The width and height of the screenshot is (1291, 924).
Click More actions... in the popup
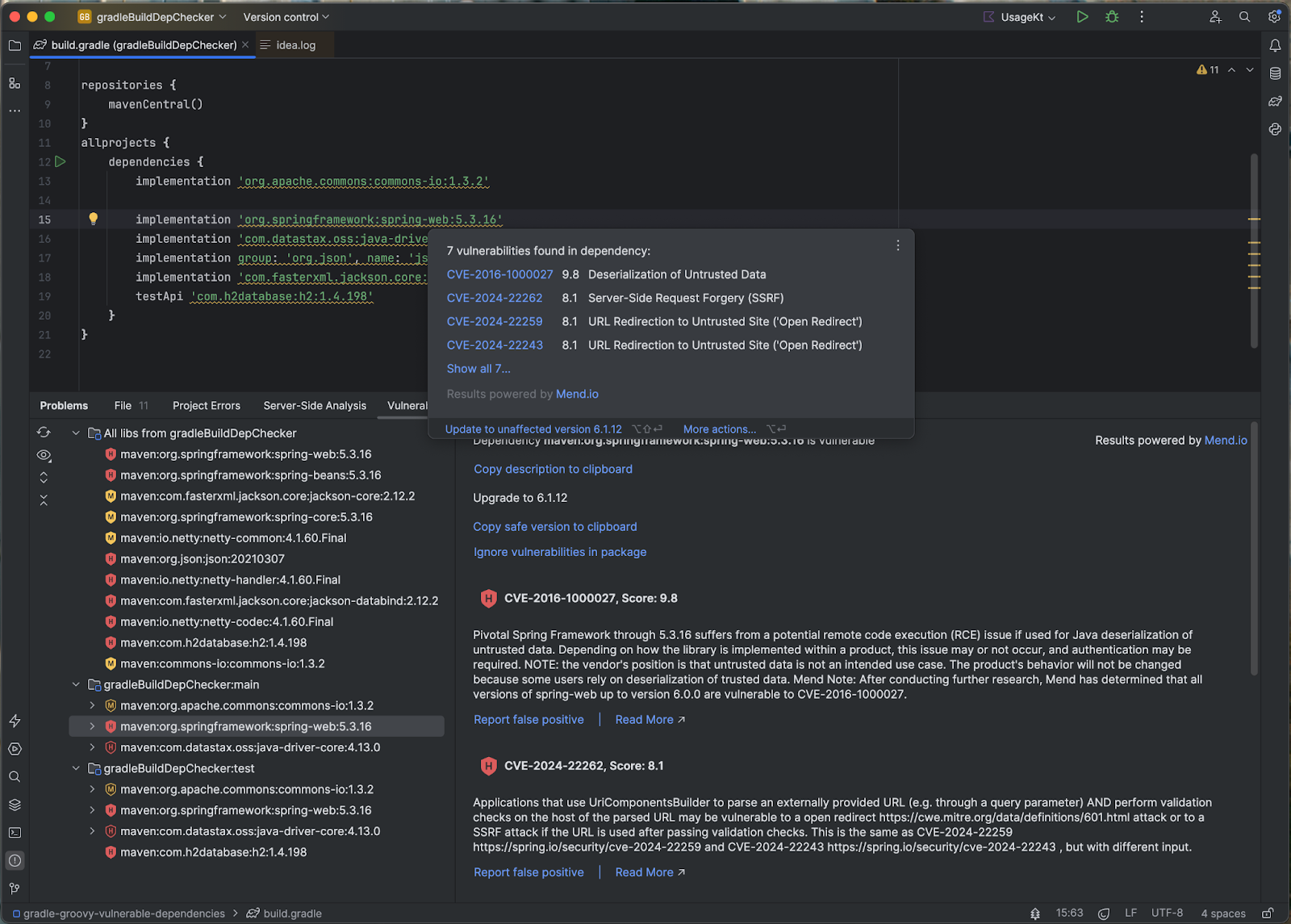[720, 429]
